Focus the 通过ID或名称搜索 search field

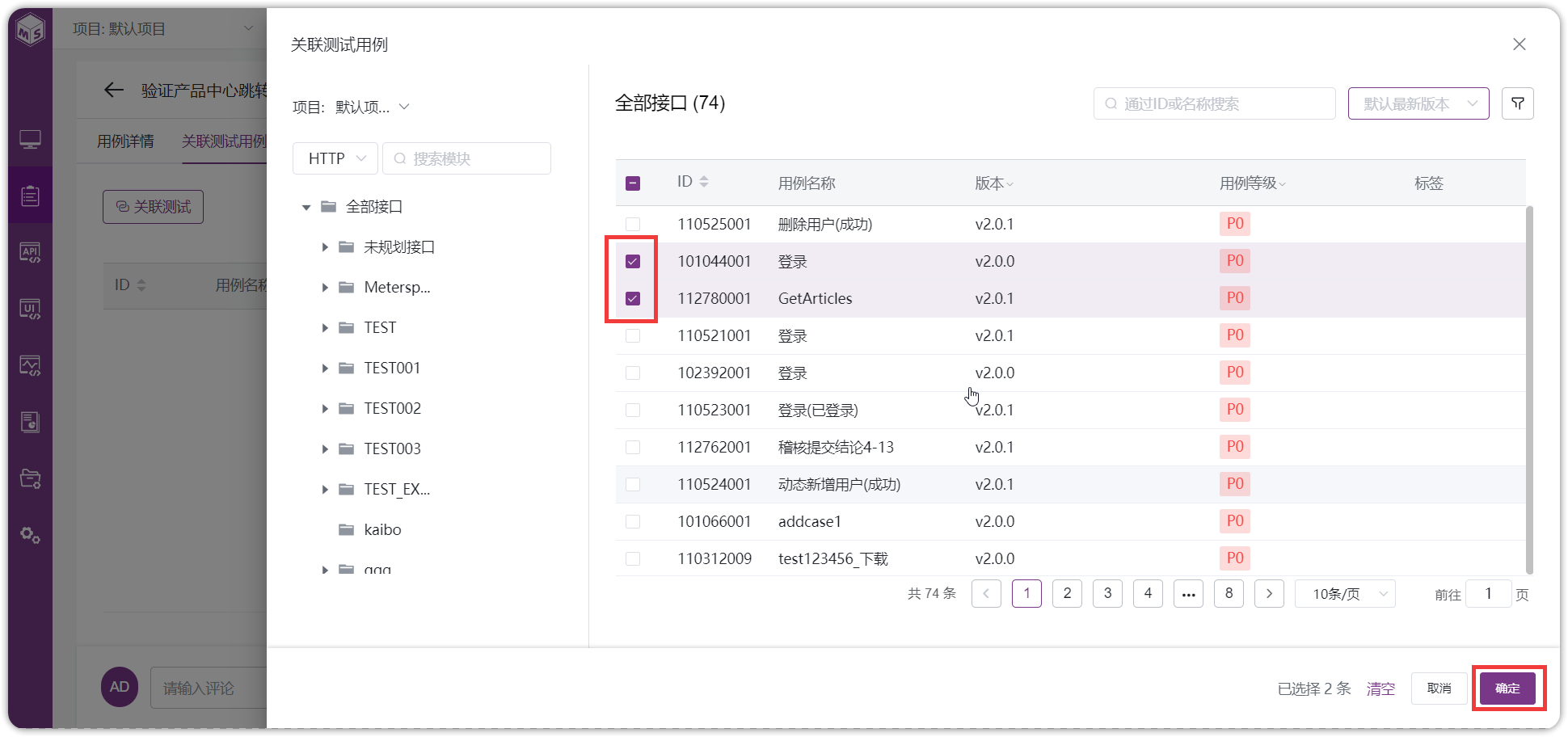[x=1214, y=103]
